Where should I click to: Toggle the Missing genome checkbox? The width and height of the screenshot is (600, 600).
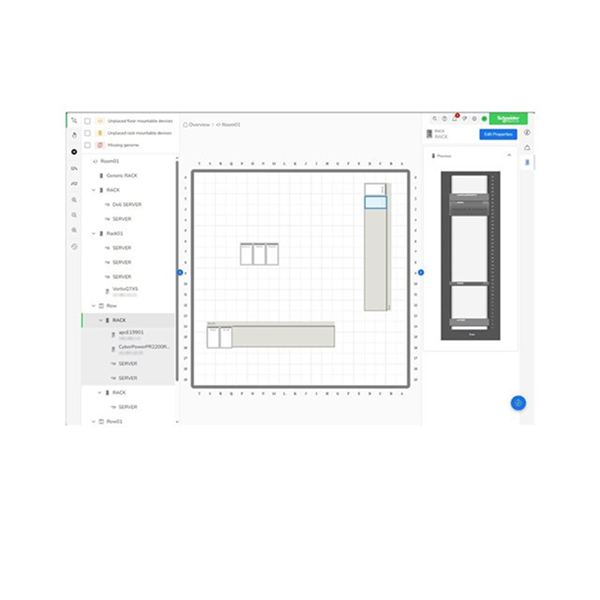[87, 145]
